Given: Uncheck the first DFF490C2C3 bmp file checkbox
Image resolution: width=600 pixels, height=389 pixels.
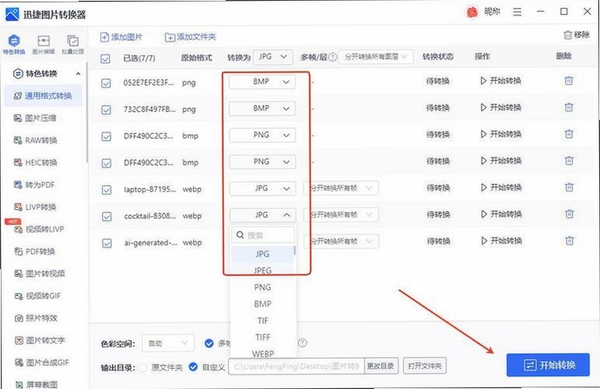Looking at the screenshot, I should tap(106, 137).
